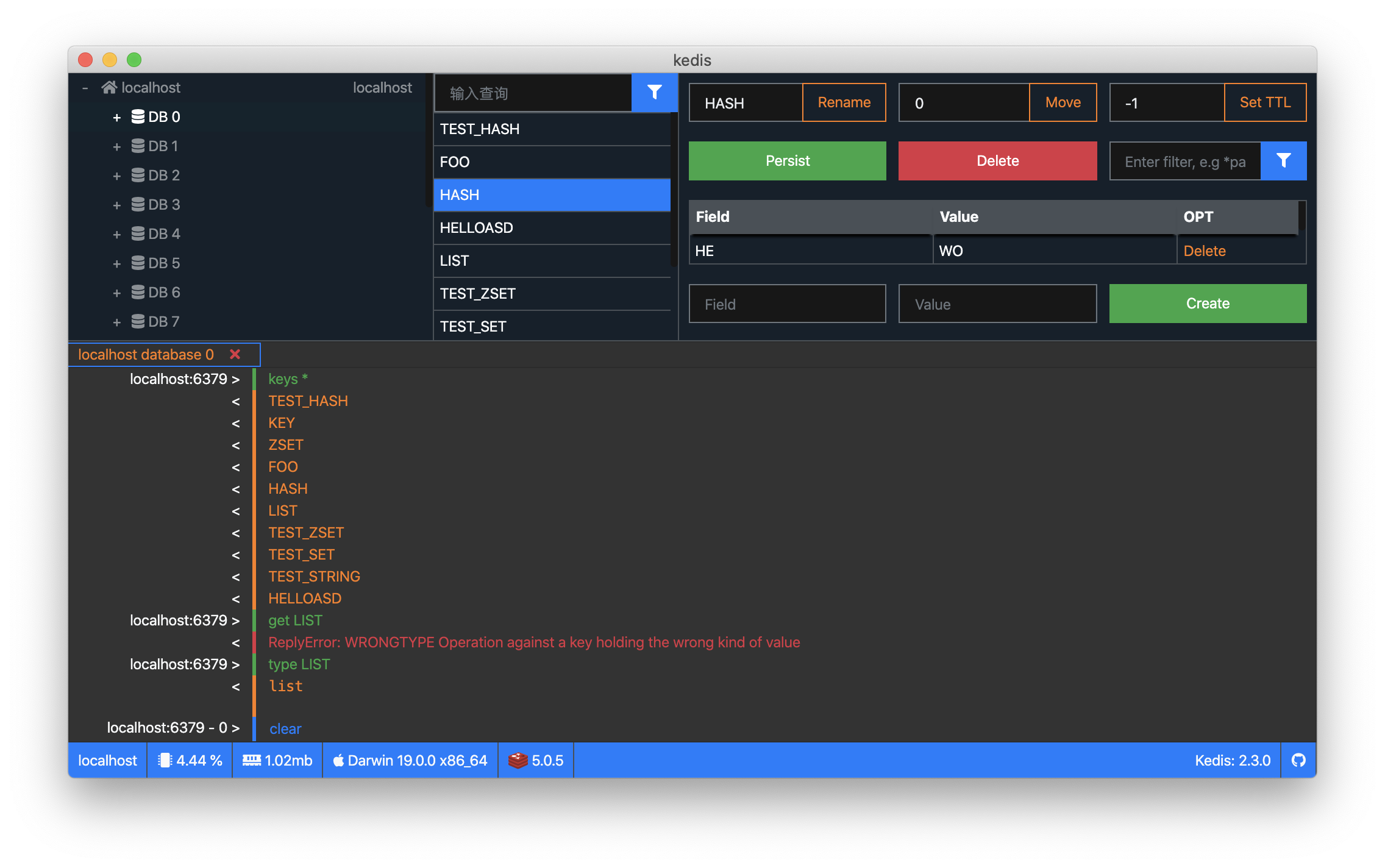
Task: Expand the DB 2 node
Action: click(x=116, y=176)
